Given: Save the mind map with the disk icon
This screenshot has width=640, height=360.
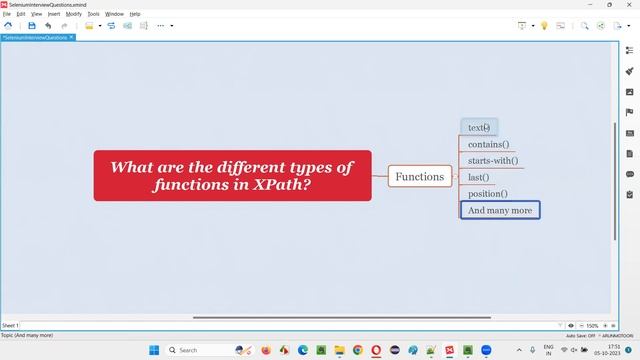Looking at the screenshot, I should [32, 26].
